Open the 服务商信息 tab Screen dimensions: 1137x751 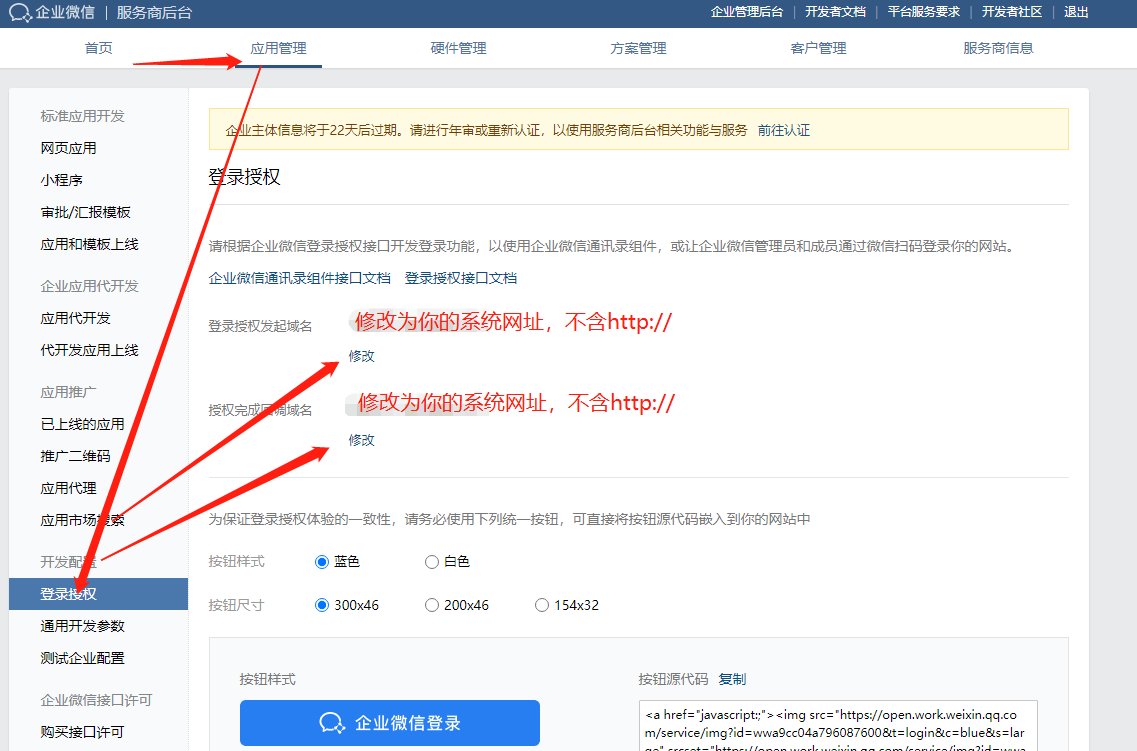(x=998, y=49)
